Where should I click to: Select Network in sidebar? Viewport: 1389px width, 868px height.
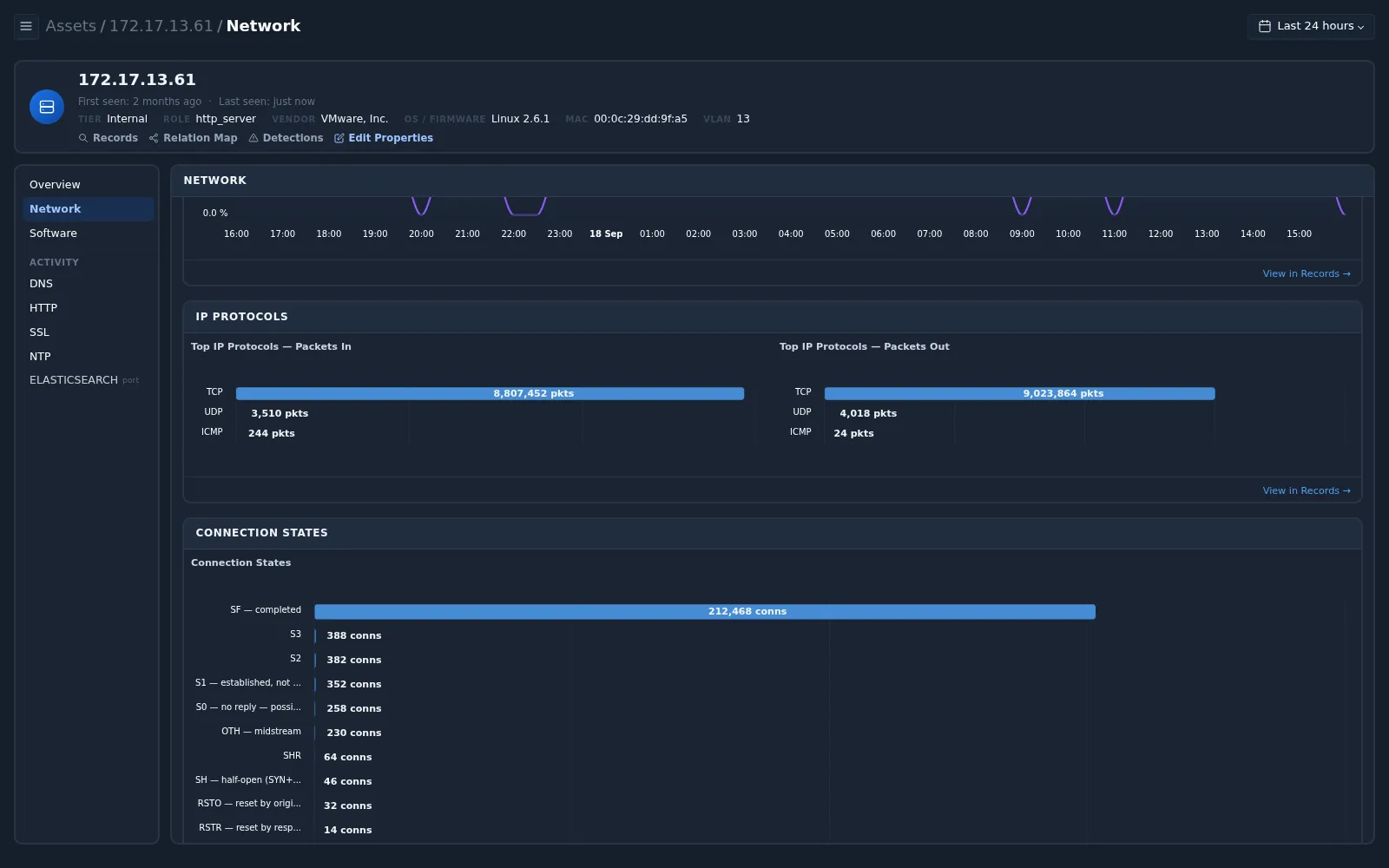coord(89,209)
